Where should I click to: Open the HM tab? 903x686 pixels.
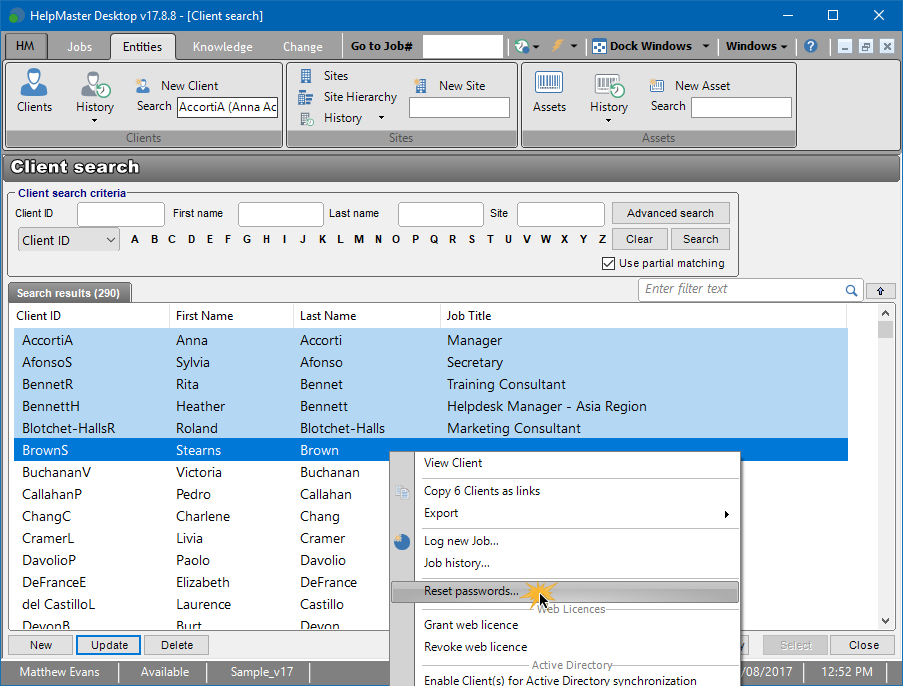[x=25, y=46]
